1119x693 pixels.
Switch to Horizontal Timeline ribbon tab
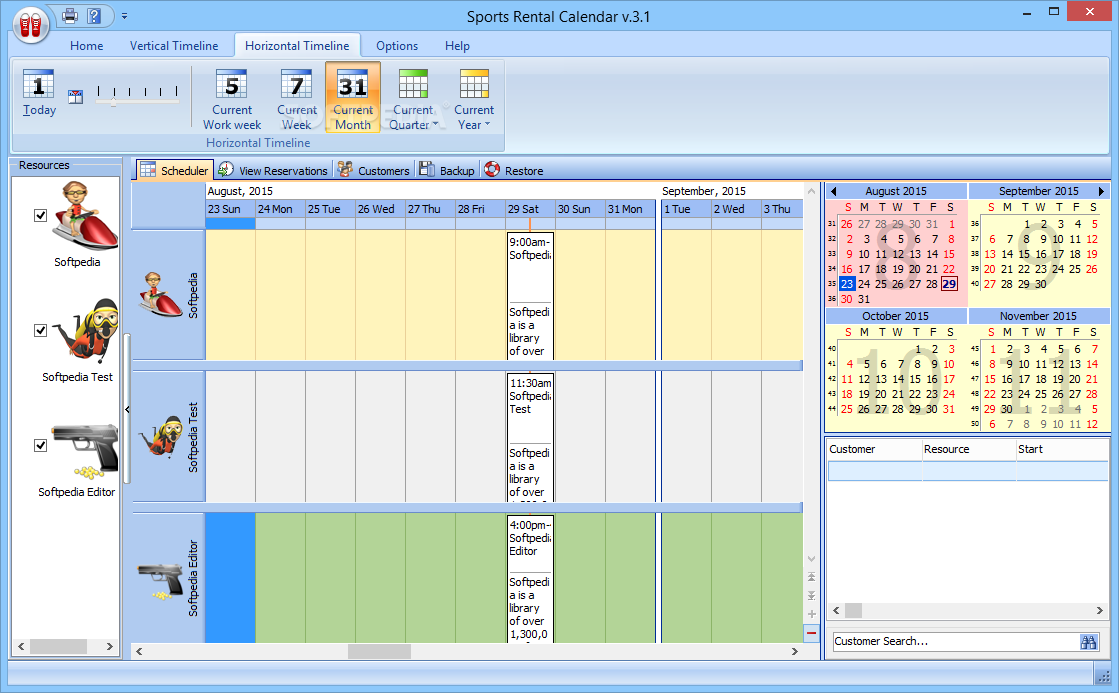point(297,46)
